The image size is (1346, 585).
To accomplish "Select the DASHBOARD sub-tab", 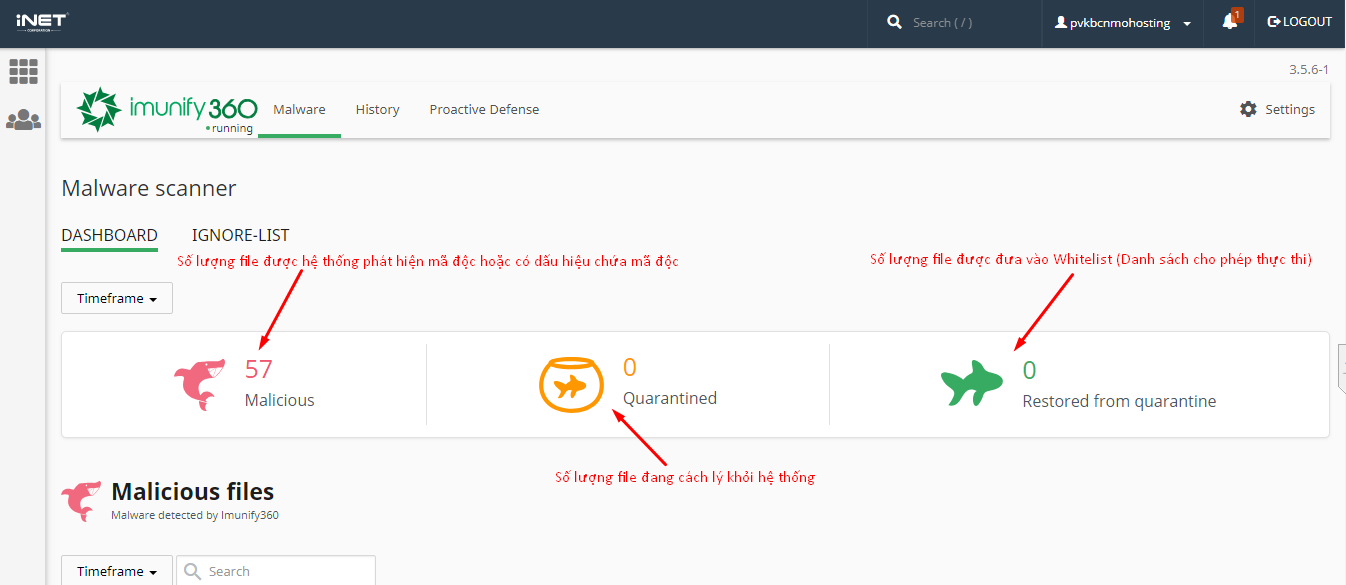I will click(x=109, y=235).
